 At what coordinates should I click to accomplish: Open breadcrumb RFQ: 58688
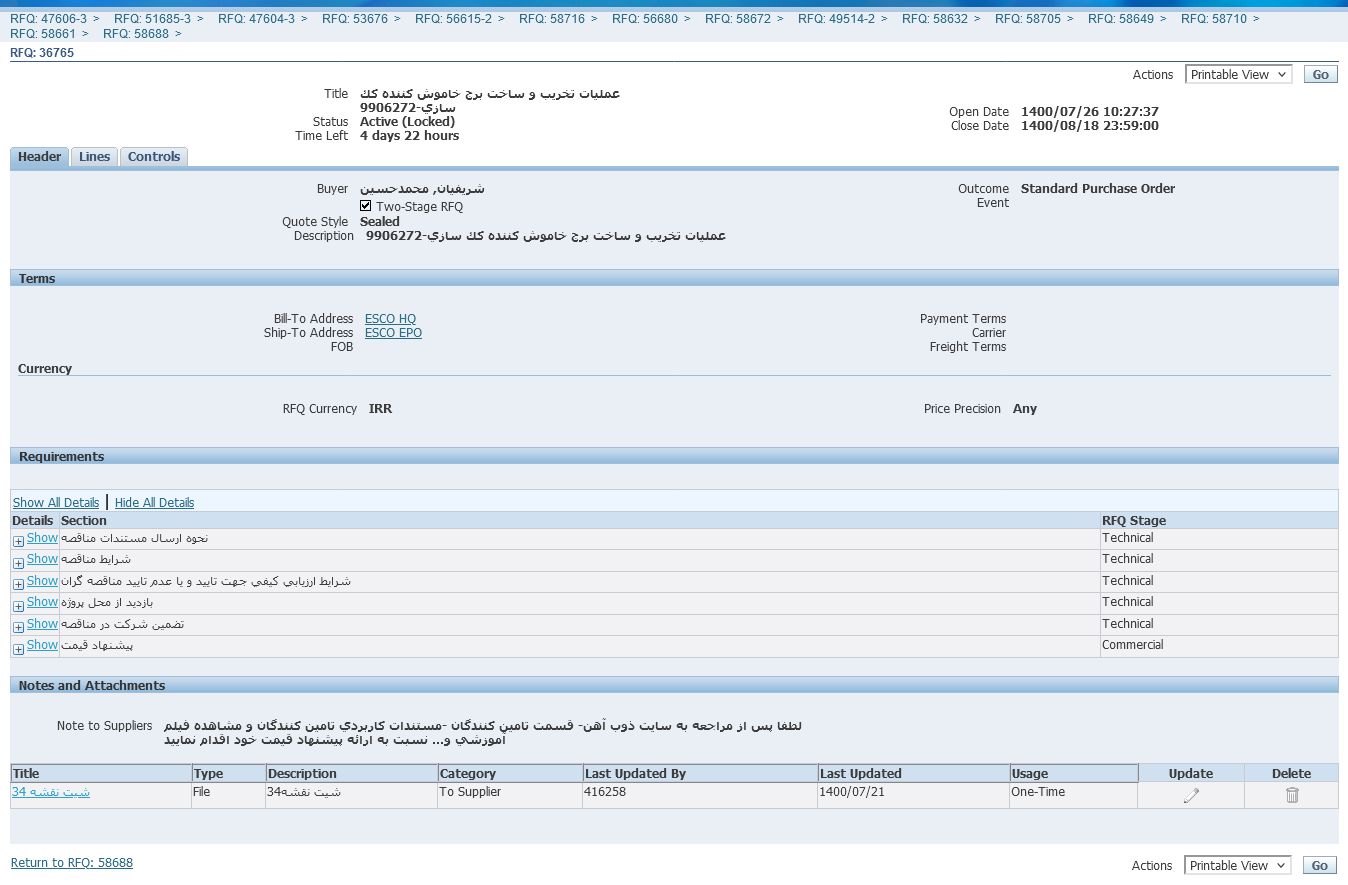(x=136, y=34)
